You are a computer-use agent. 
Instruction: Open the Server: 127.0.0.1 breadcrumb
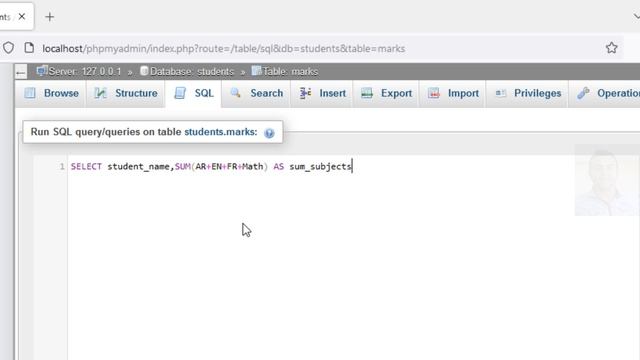(x=85, y=71)
